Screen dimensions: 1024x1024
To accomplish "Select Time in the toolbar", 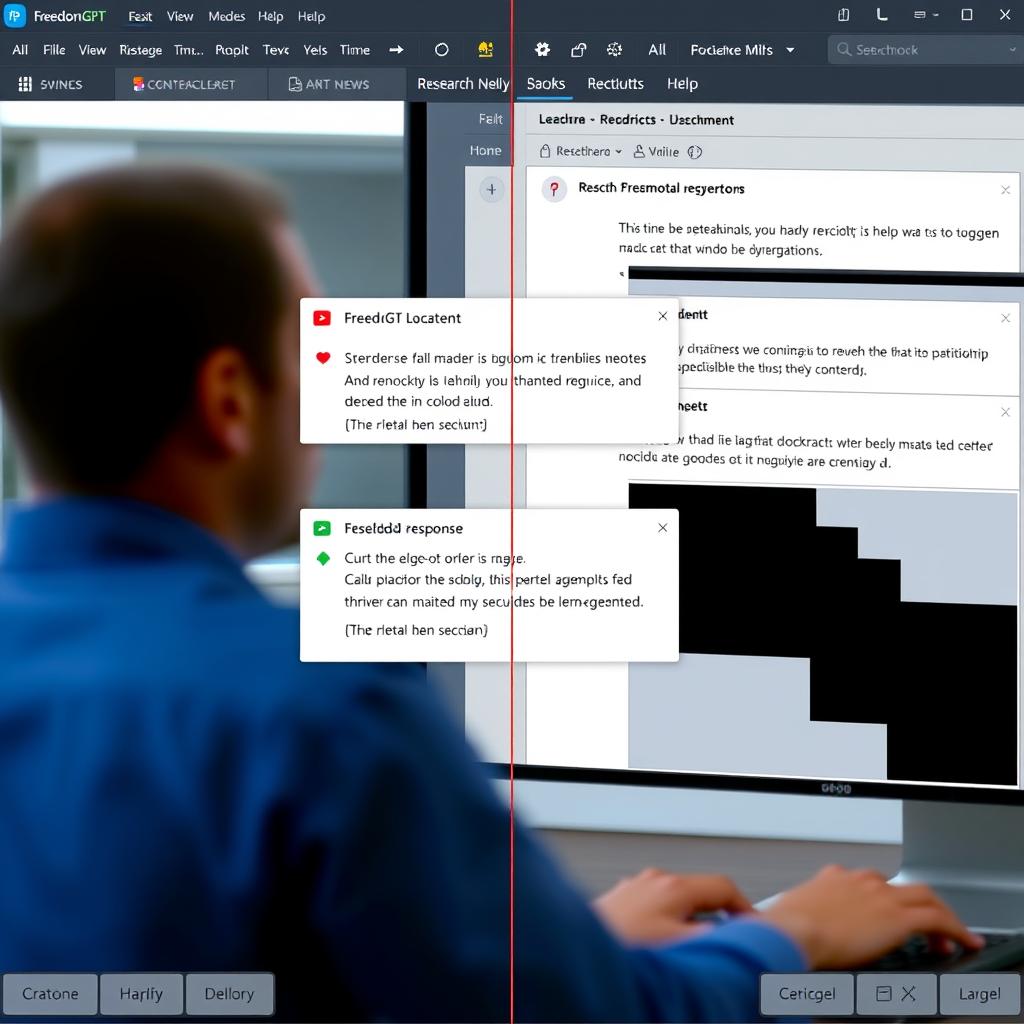I will click(x=355, y=50).
